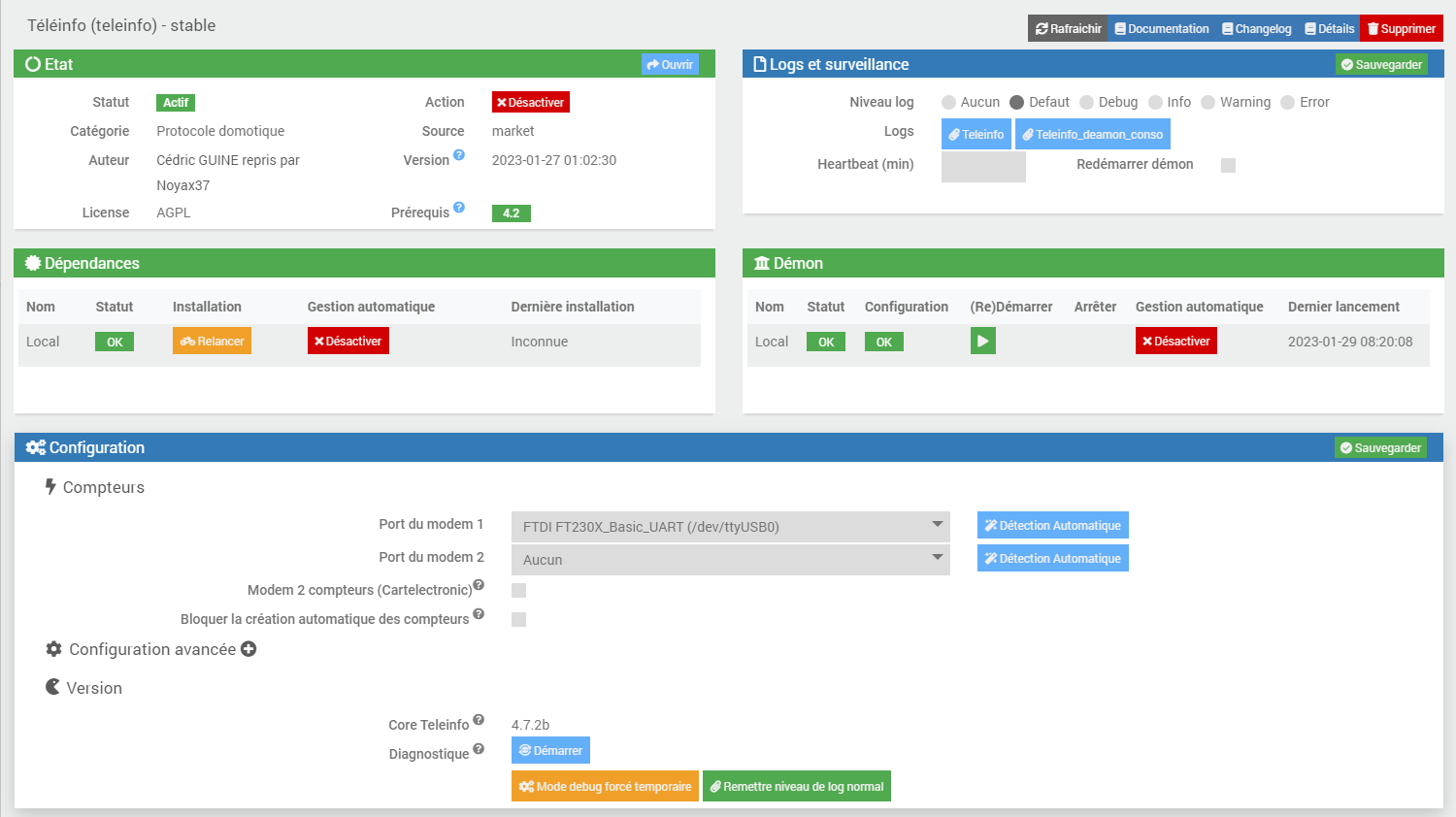Select the Aucun log level
This screenshot has height=817, width=1456.
(948, 103)
